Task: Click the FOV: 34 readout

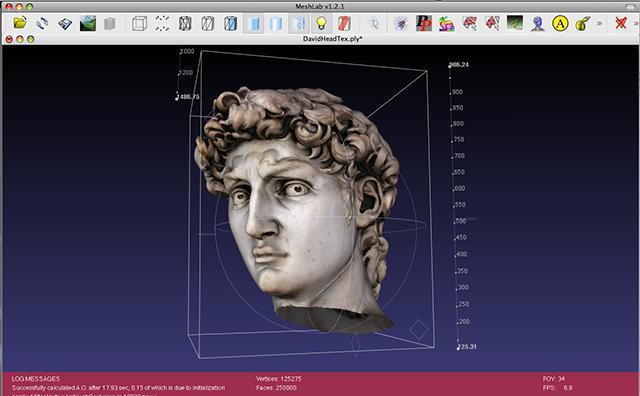Action: 554,378
